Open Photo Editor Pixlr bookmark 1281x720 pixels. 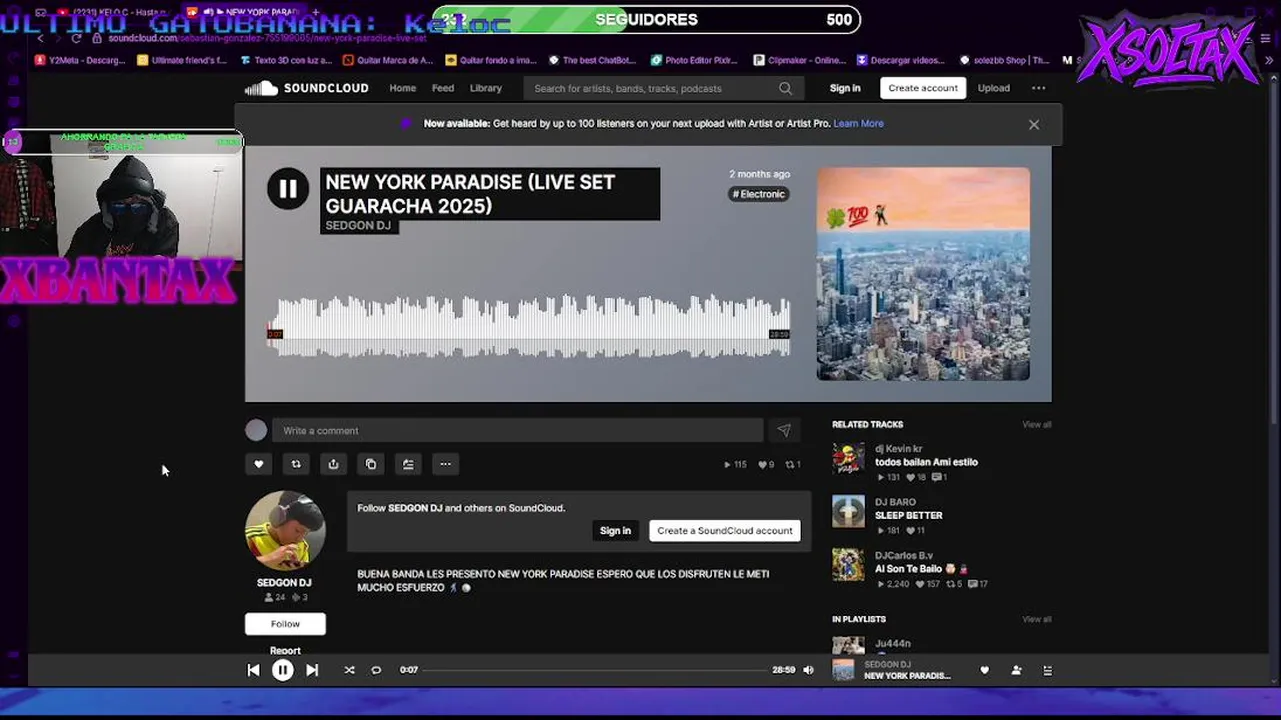[694, 60]
